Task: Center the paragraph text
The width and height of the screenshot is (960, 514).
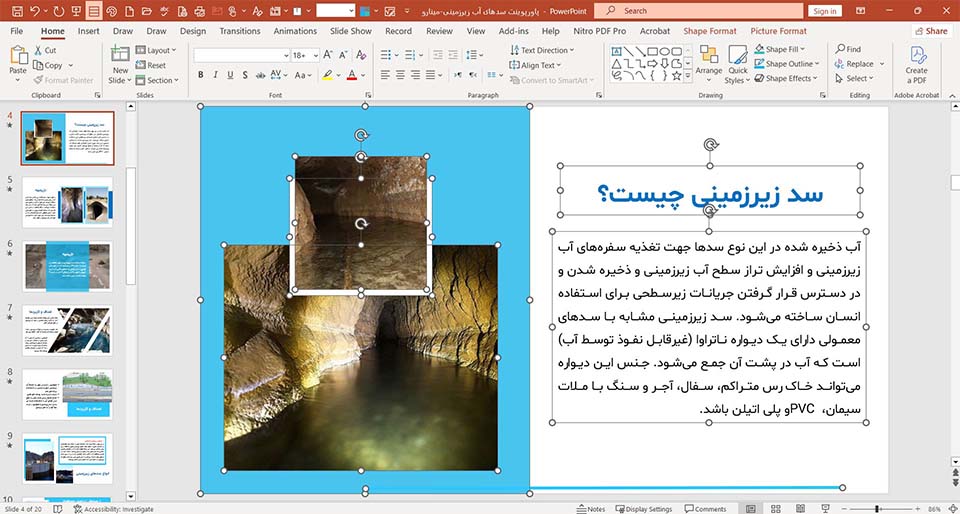Action: pos(400,75)
